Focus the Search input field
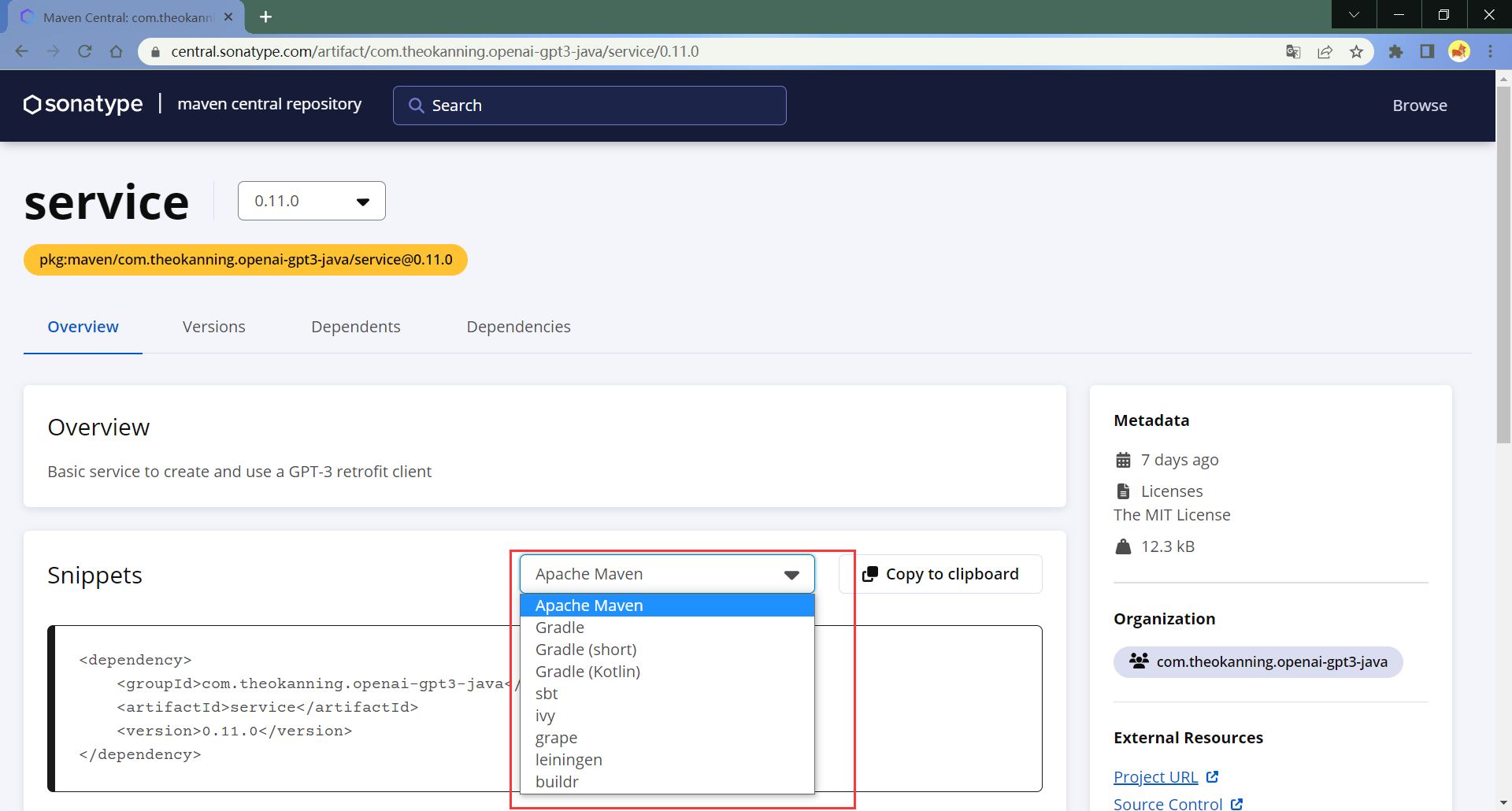Screen dimensions: 1512x811 589,106
